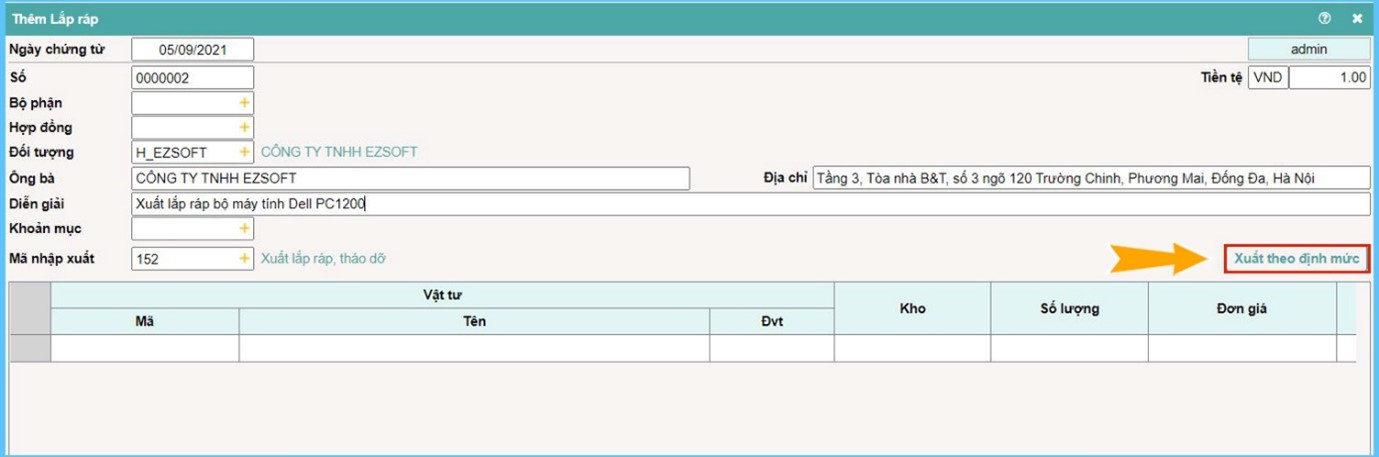This screenshot has width=1379, height=457.
Task: Click plus icon in Hợp đồng field
Action: tap(244, 128)
